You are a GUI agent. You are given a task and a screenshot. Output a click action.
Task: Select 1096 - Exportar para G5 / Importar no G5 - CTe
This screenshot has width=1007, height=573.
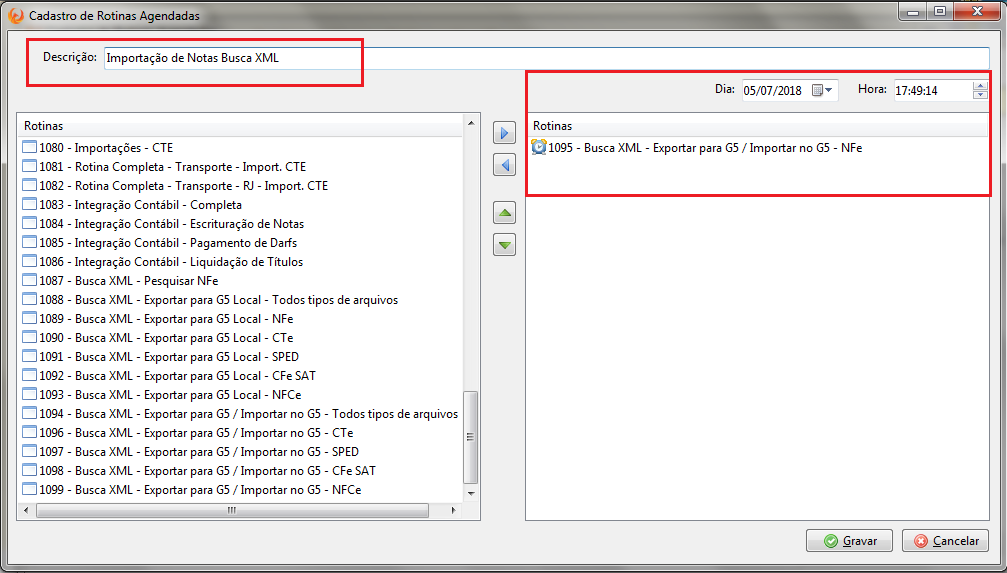click(x=197, y=432)
